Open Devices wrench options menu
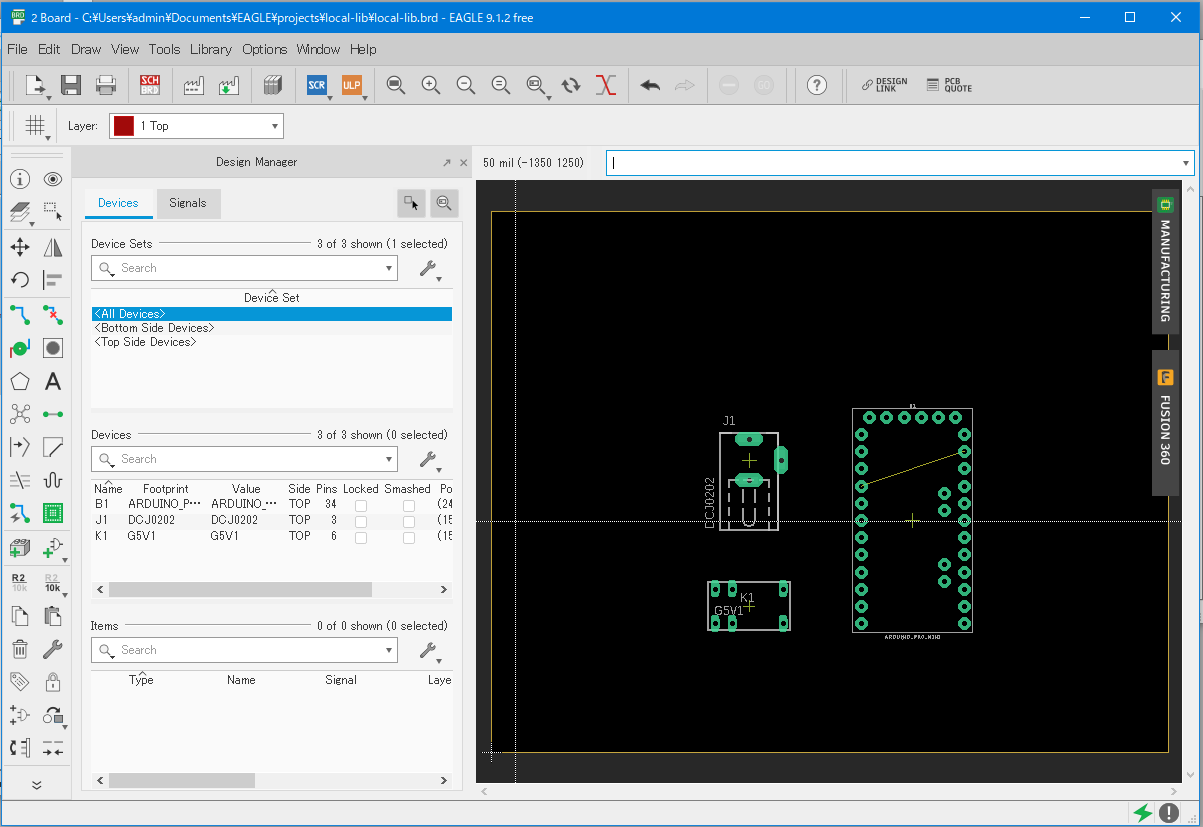 tap(430, 460)
